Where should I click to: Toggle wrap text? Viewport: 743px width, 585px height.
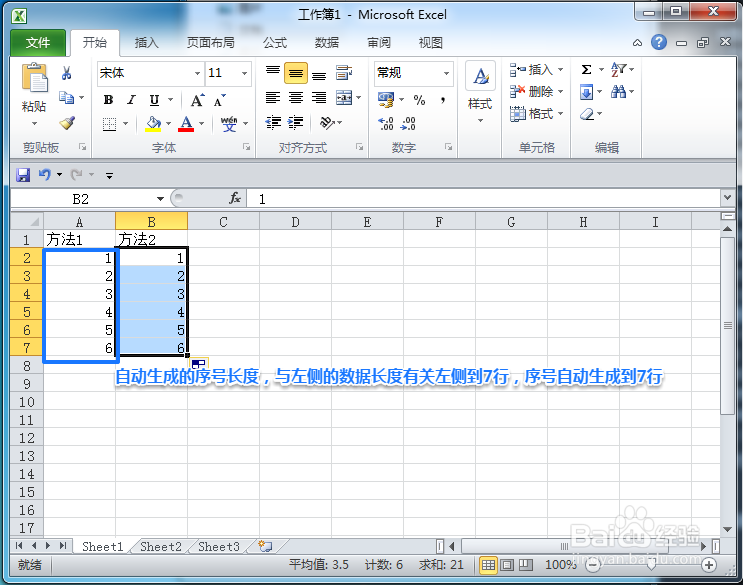344,73
